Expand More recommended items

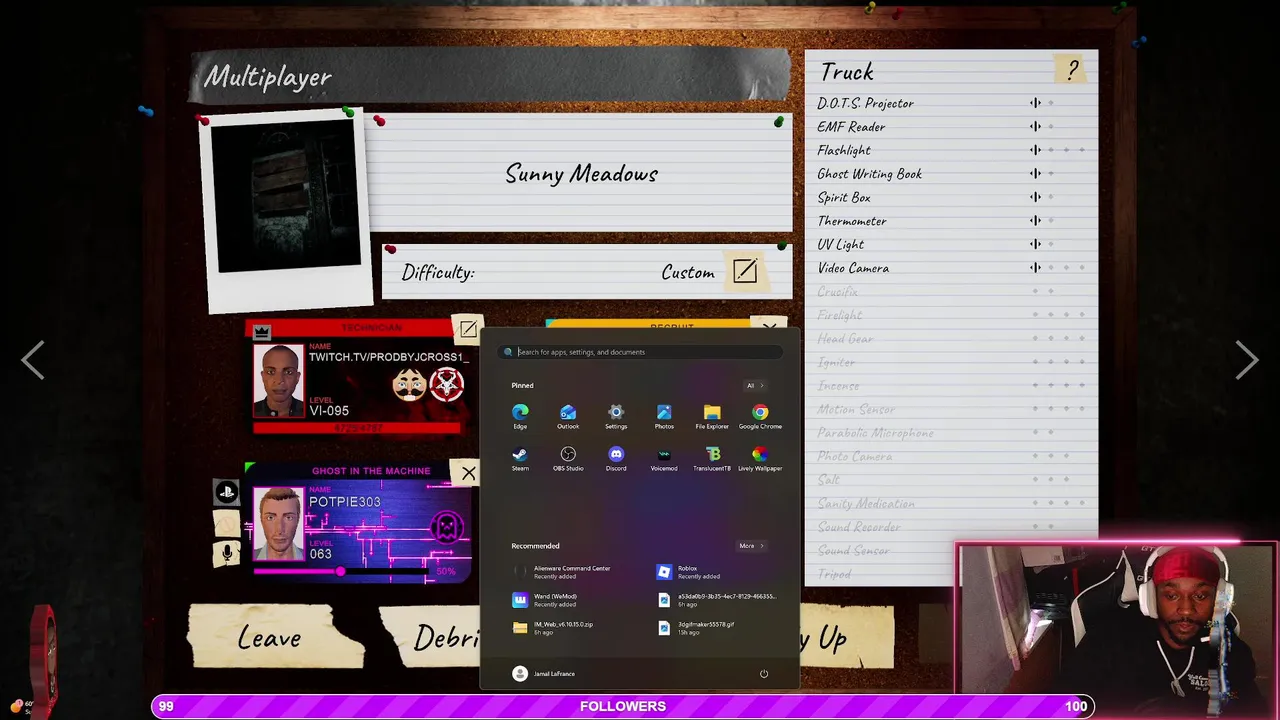(751, 546)
